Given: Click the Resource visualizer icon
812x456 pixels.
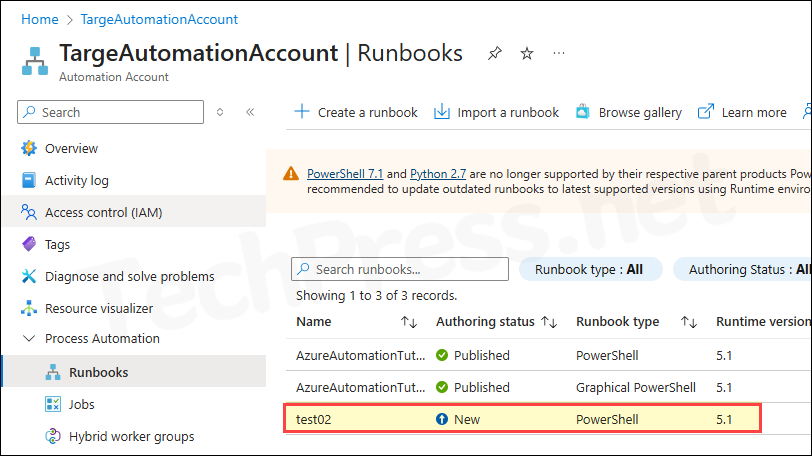Looking at the screenshot, I should (x=29, y=308).
